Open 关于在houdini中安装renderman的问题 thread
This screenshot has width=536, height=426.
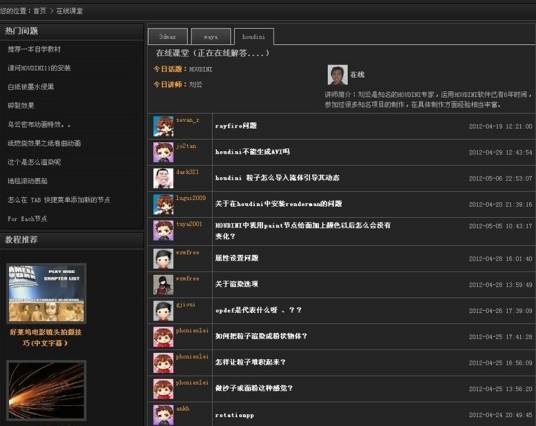click(279, 204)
